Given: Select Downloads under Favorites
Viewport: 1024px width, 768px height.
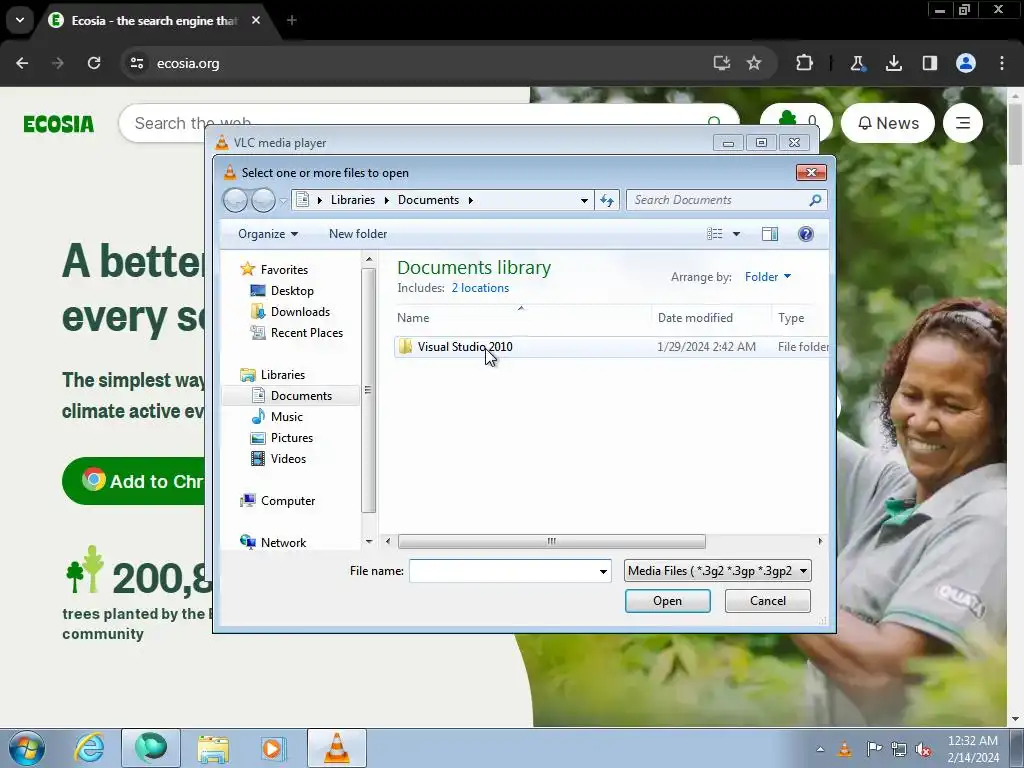Looking at the screenshot, I should click(300, 312).
